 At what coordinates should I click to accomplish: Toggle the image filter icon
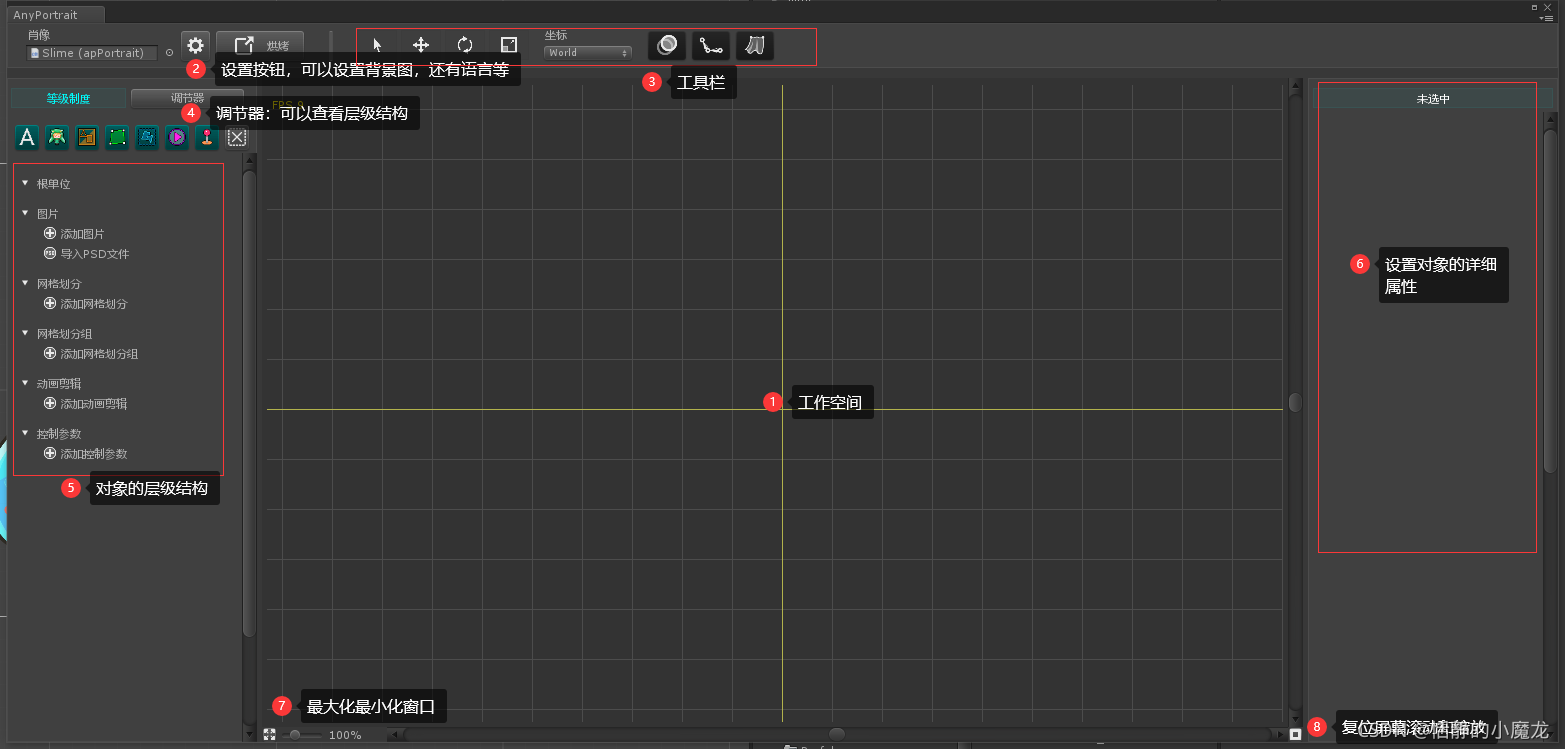(87, 138)
